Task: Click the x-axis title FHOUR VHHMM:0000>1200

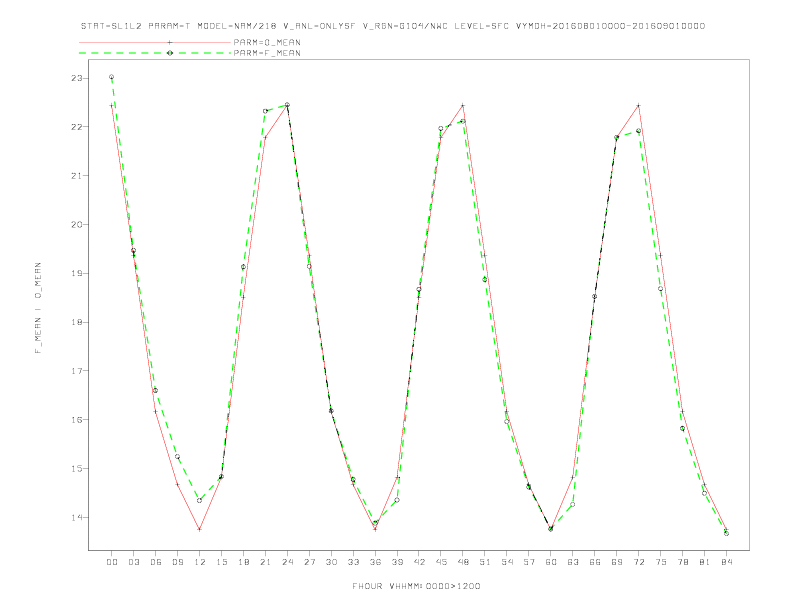Action: coord(416,586)
